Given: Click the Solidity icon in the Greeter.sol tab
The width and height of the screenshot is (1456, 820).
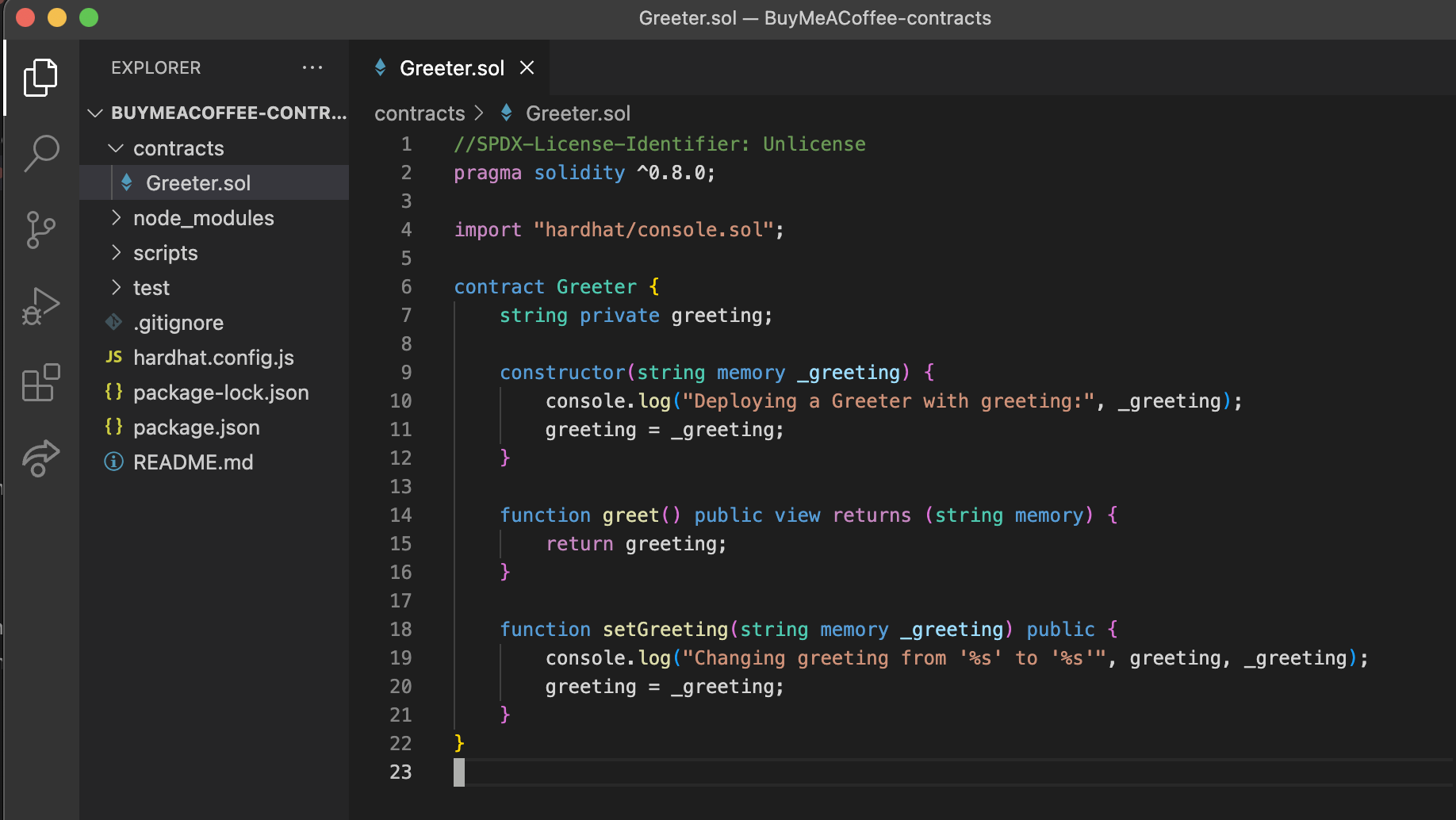Looking at the screenshot, I should (381, 68).
